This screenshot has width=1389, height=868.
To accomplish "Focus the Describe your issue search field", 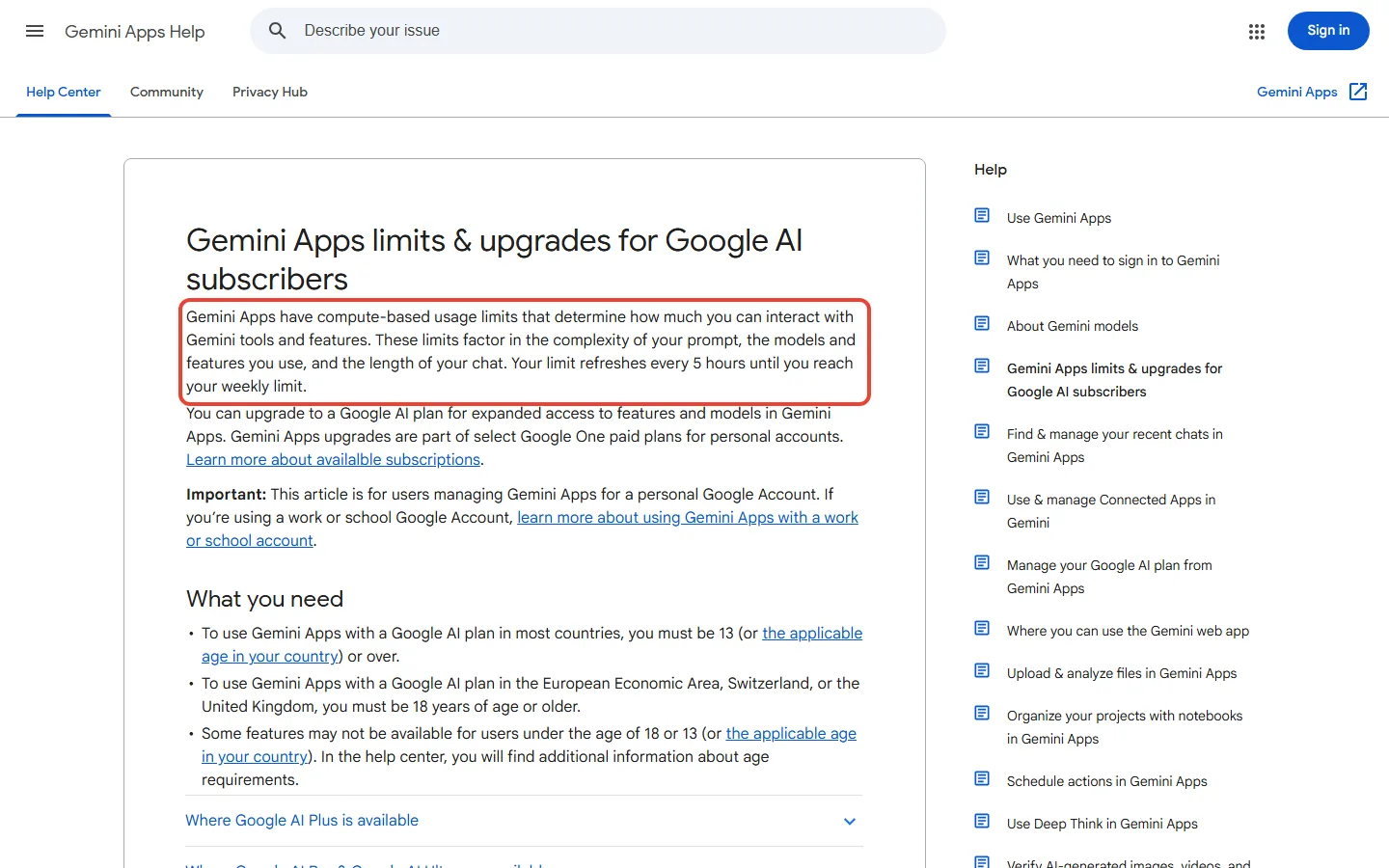I will 598,31.
